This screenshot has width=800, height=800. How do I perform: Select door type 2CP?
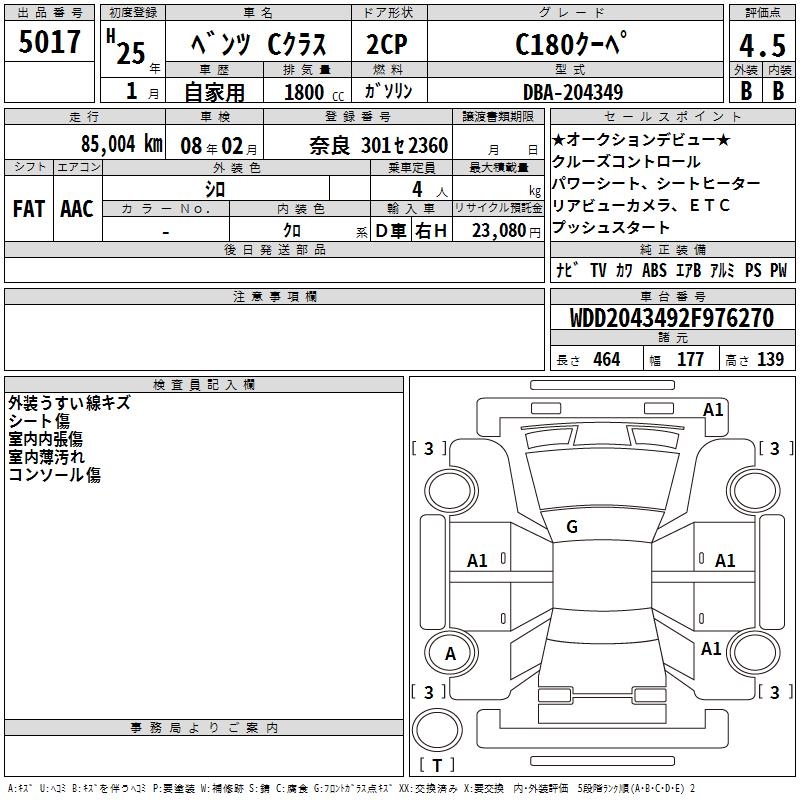pyautogui.click(x=387, y=44)
